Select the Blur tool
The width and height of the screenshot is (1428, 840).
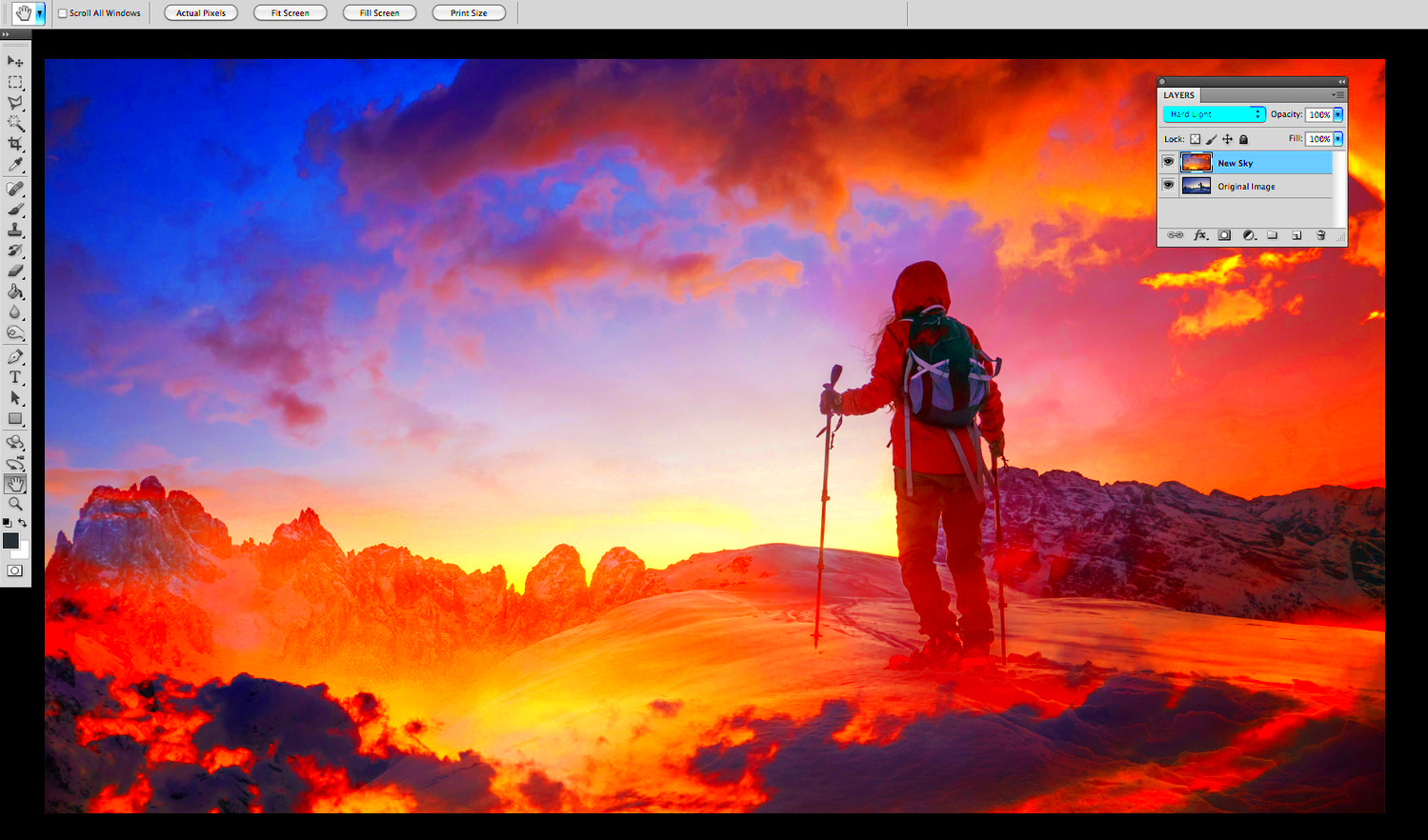pyautogui.click(x=15, y=312)
